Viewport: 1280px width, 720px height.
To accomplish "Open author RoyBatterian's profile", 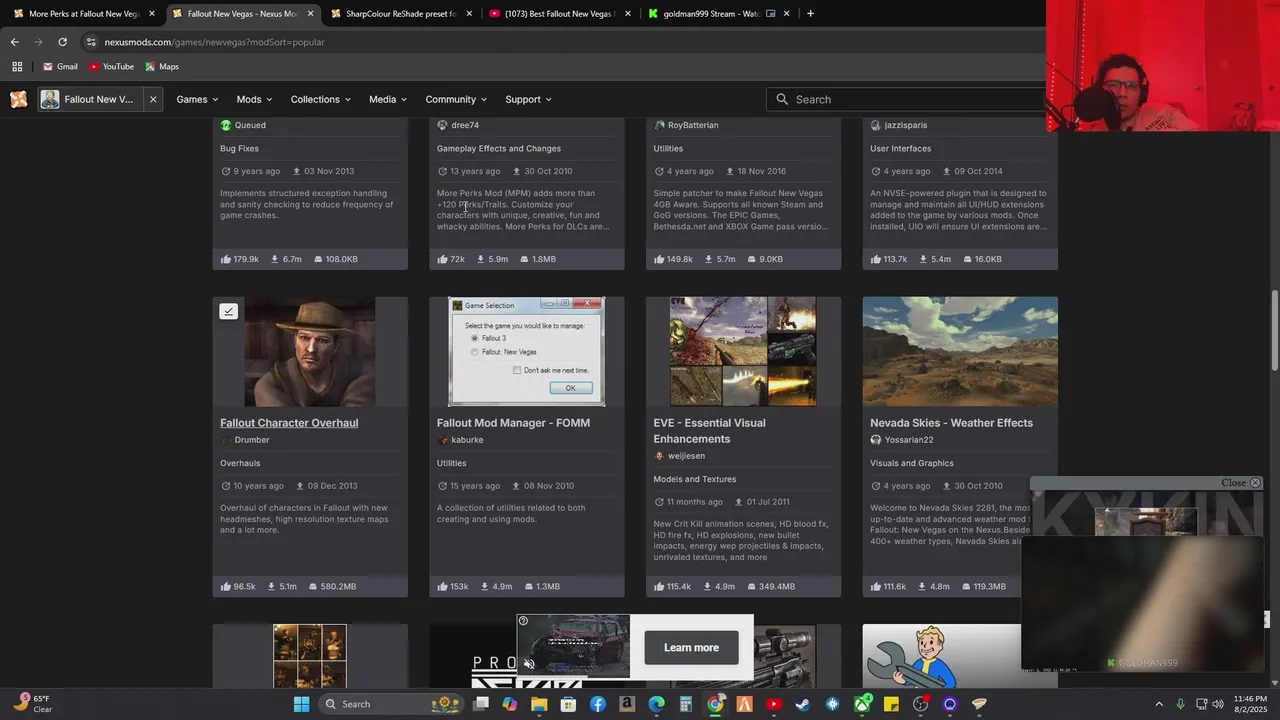I will click(x=693, y=125).
